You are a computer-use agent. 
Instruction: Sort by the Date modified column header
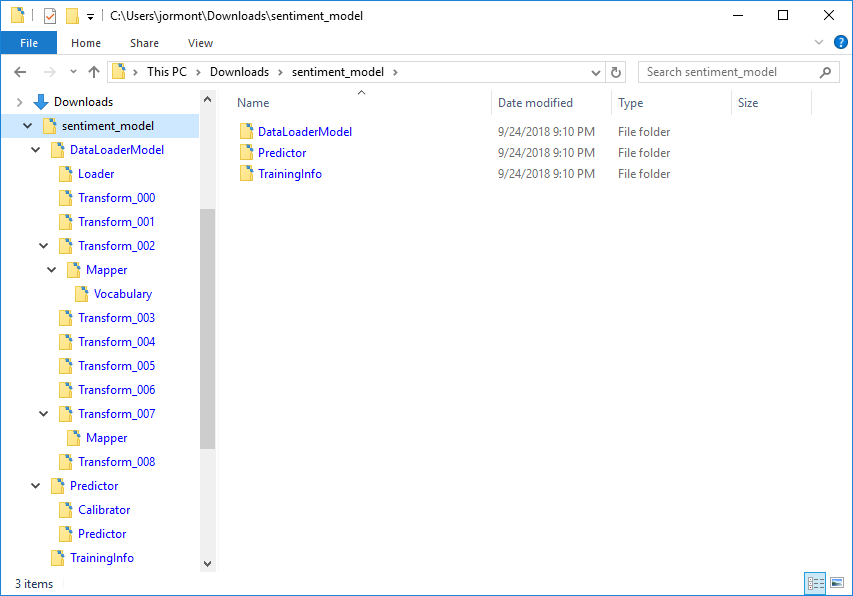[537, 102]
